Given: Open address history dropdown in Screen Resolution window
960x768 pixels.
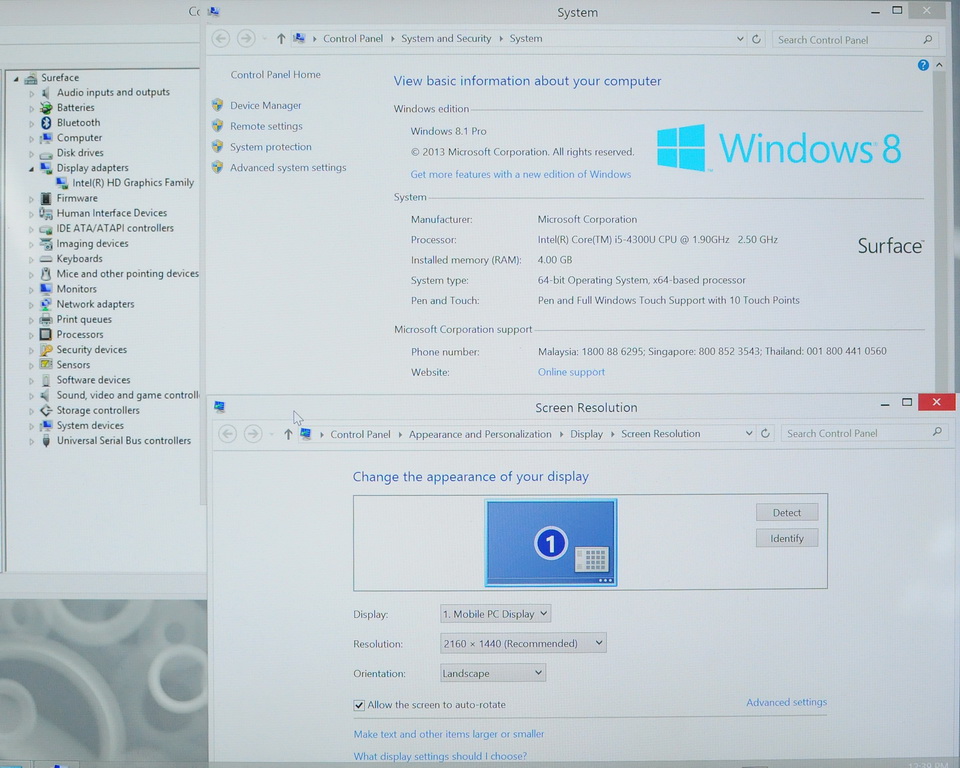Looking at the screenshot, I should pyautogui.click(x=749, y=433).
